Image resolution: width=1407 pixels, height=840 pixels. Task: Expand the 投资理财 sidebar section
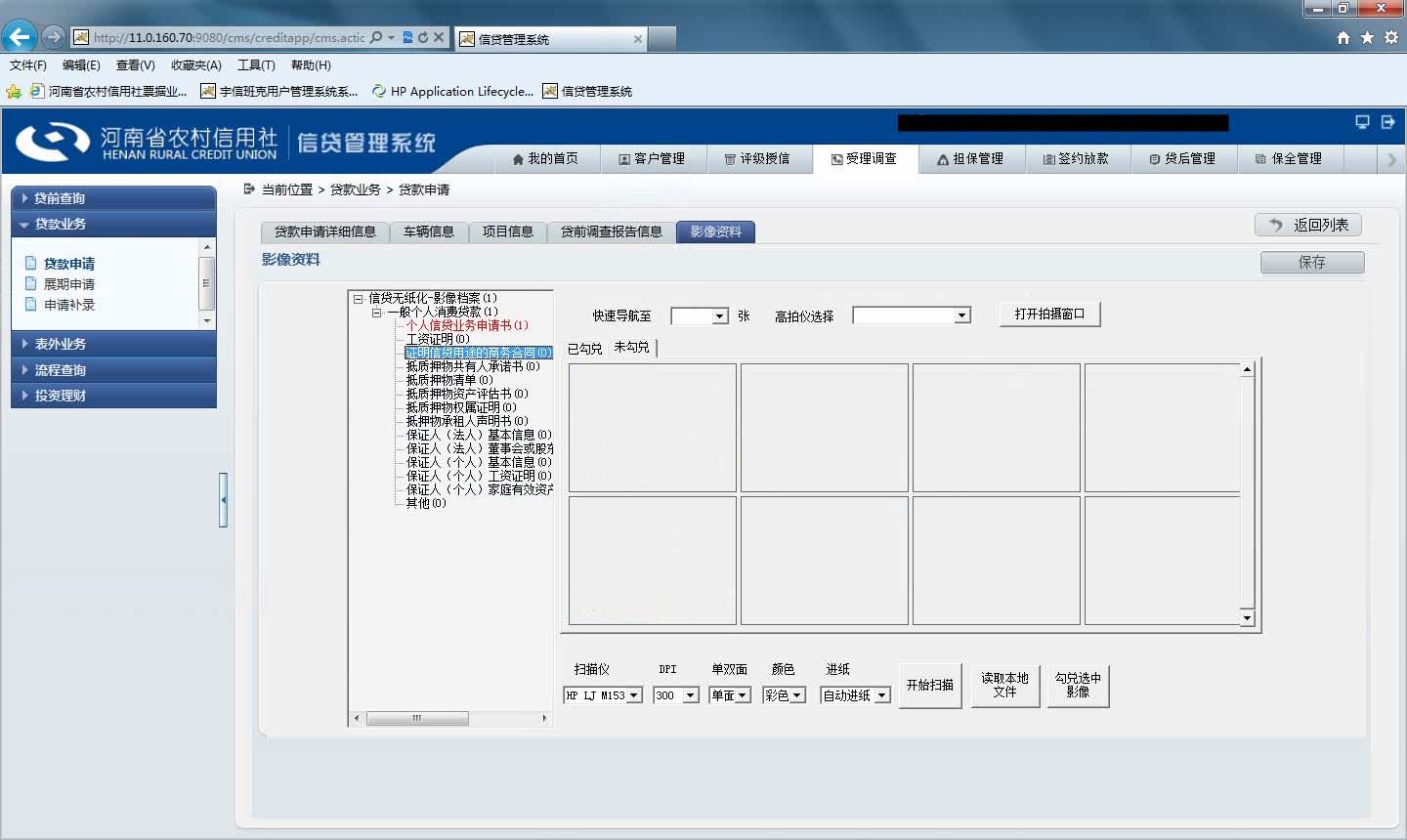tap(113, 396)
